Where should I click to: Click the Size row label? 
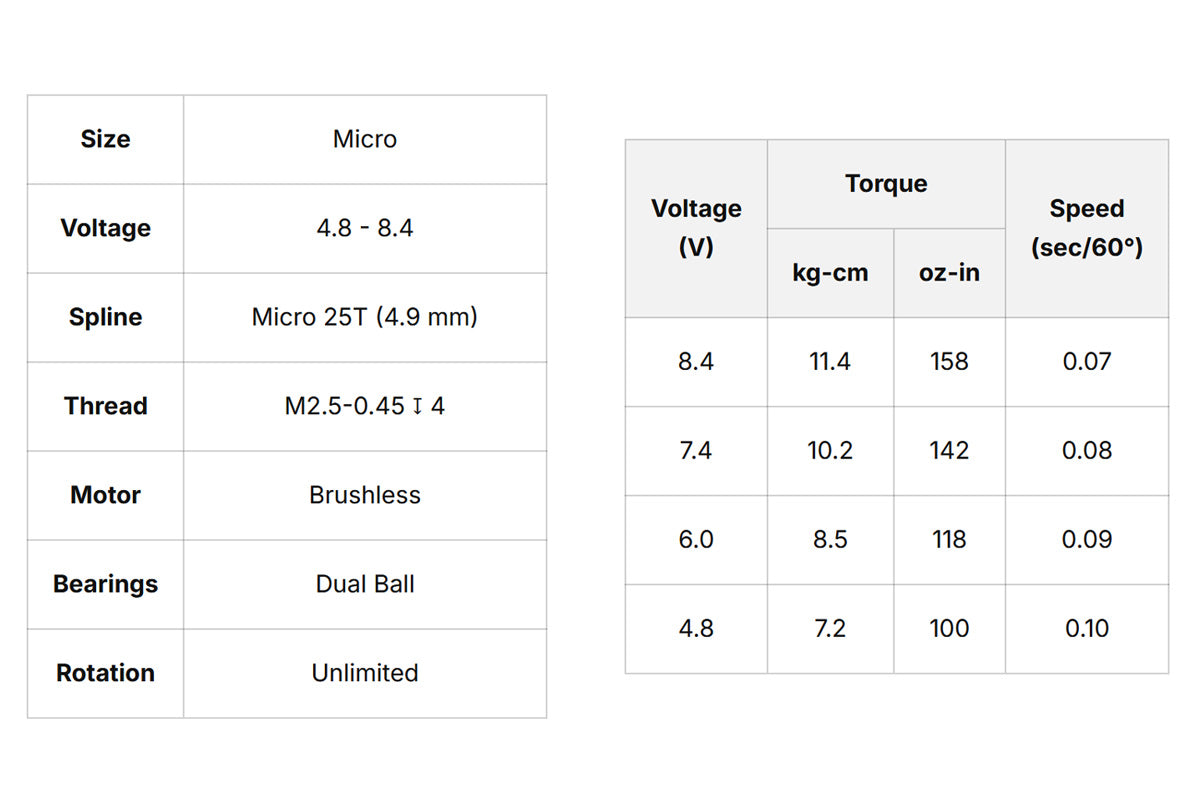coord(105,139)
